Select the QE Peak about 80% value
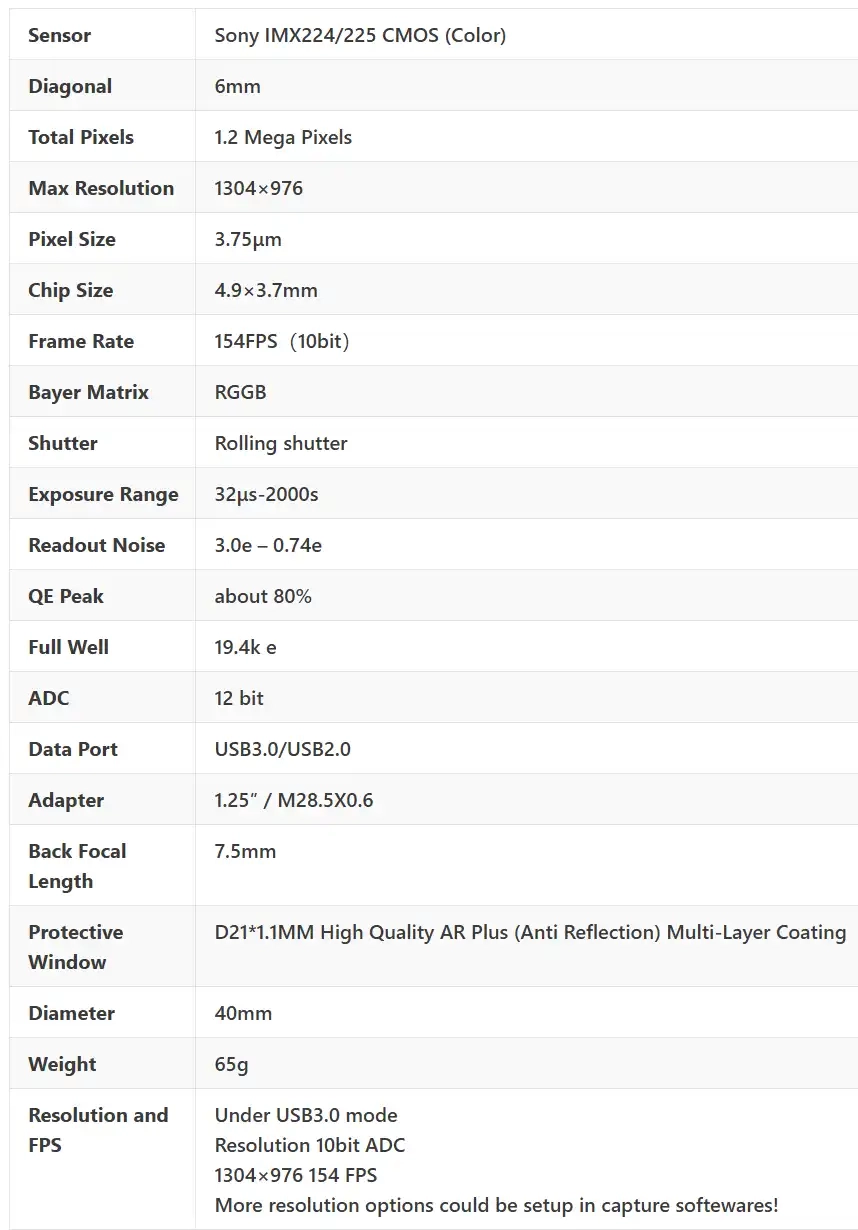The width and height of the screenshot is (858, 1230). [263, 597]
